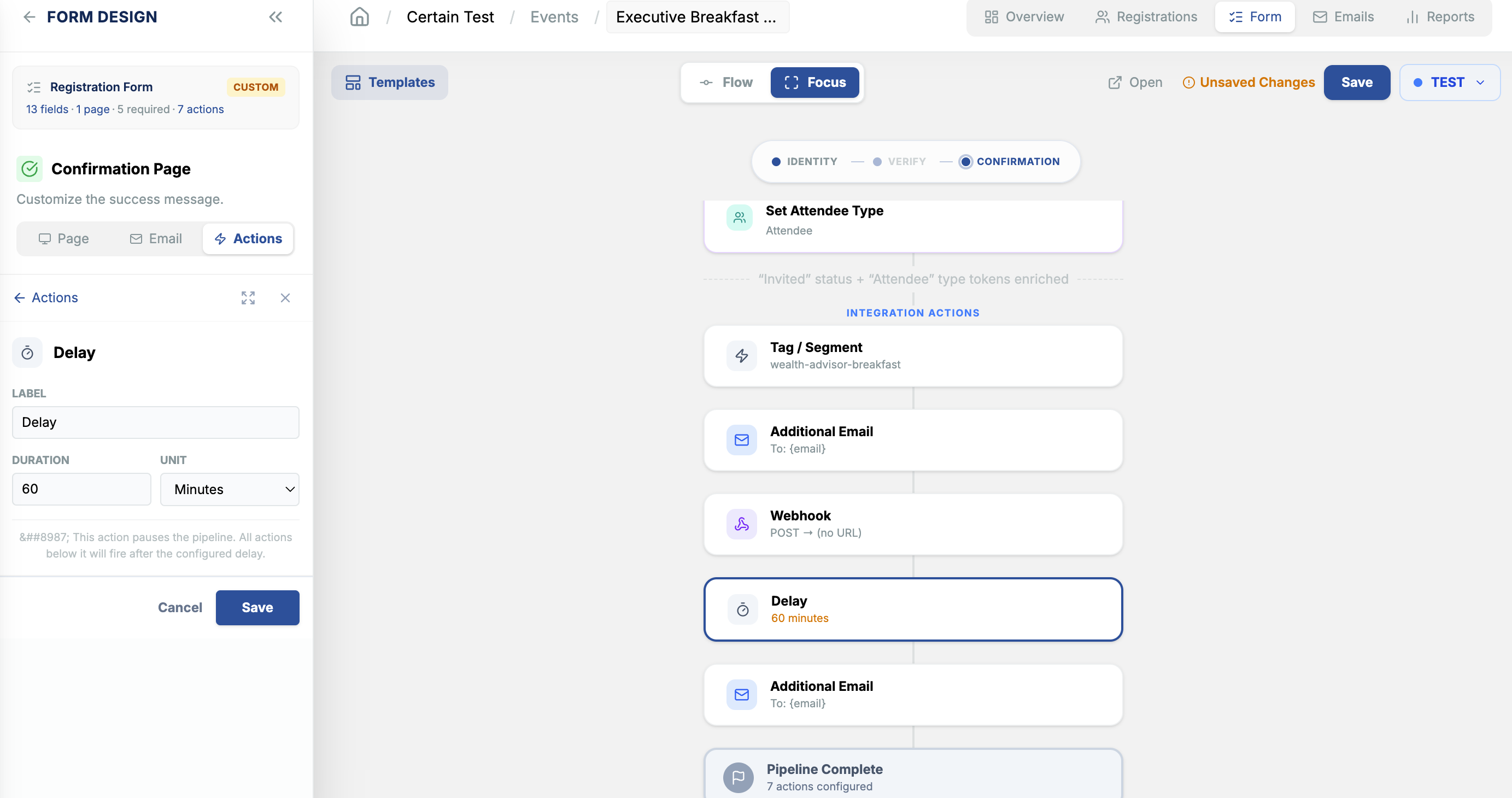
Task: Switch to Focus view
Action: point(814,83)
